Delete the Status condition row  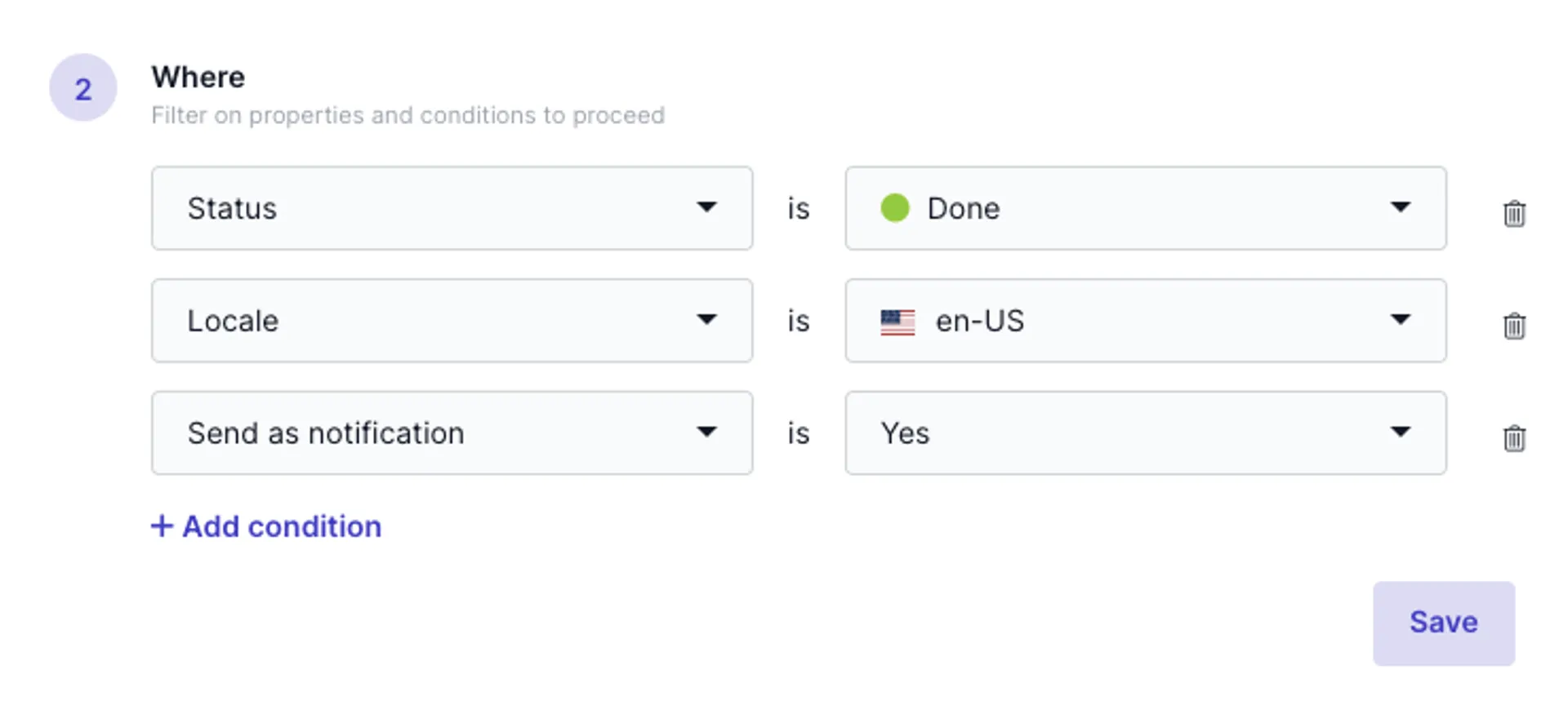coord(1514,213)
